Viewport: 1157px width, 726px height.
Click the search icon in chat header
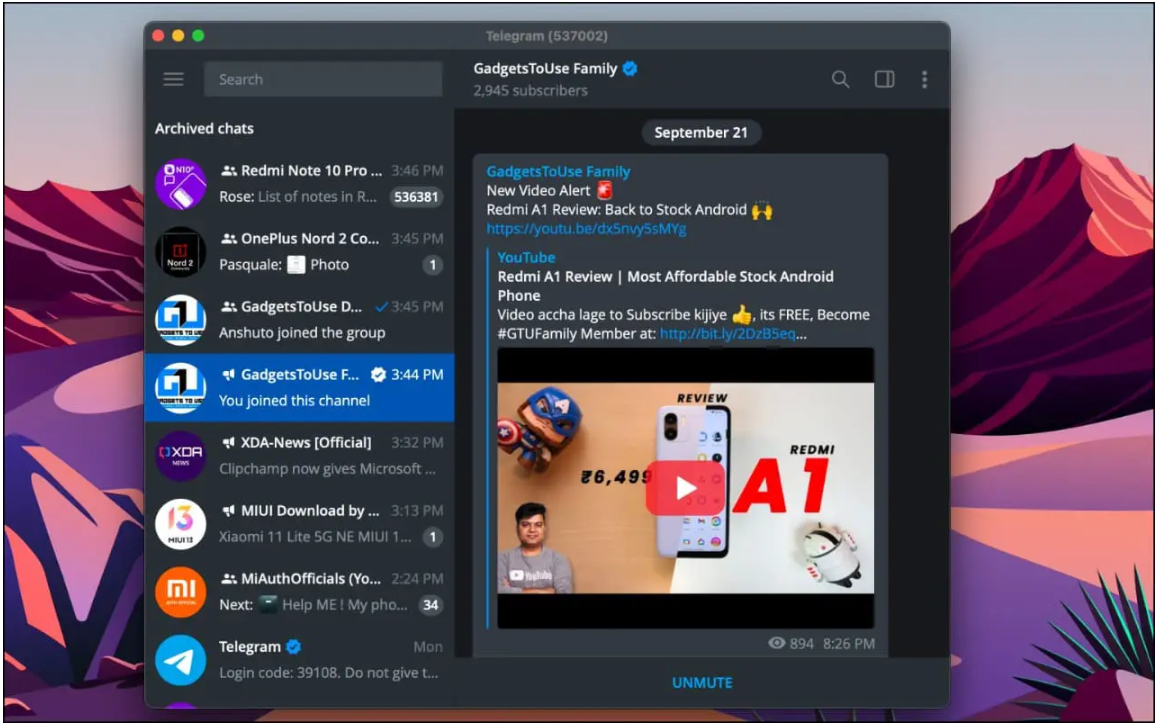coord(840,79)
